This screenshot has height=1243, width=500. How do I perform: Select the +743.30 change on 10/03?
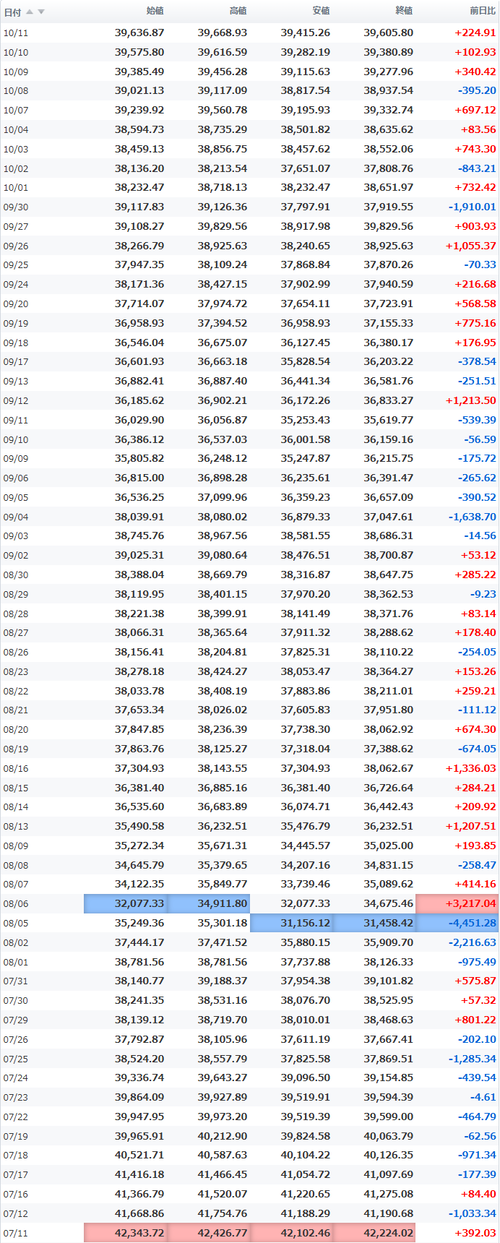tap(474, 148)
